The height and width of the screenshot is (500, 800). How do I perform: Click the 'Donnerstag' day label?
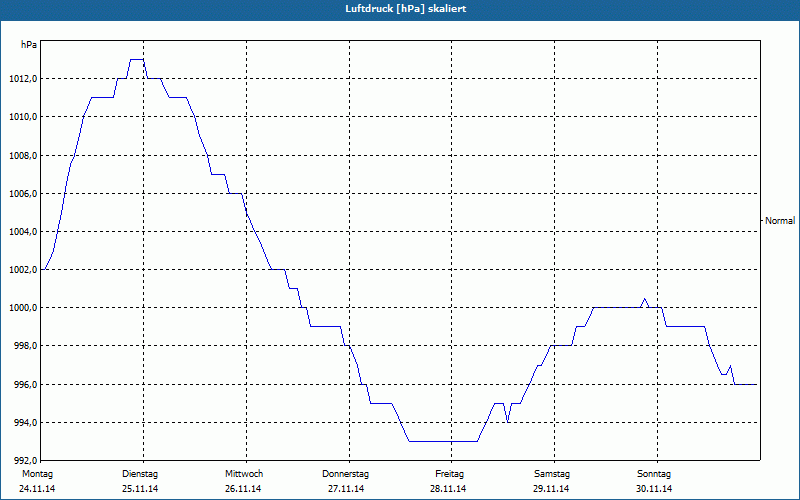(x=345, y=474)
